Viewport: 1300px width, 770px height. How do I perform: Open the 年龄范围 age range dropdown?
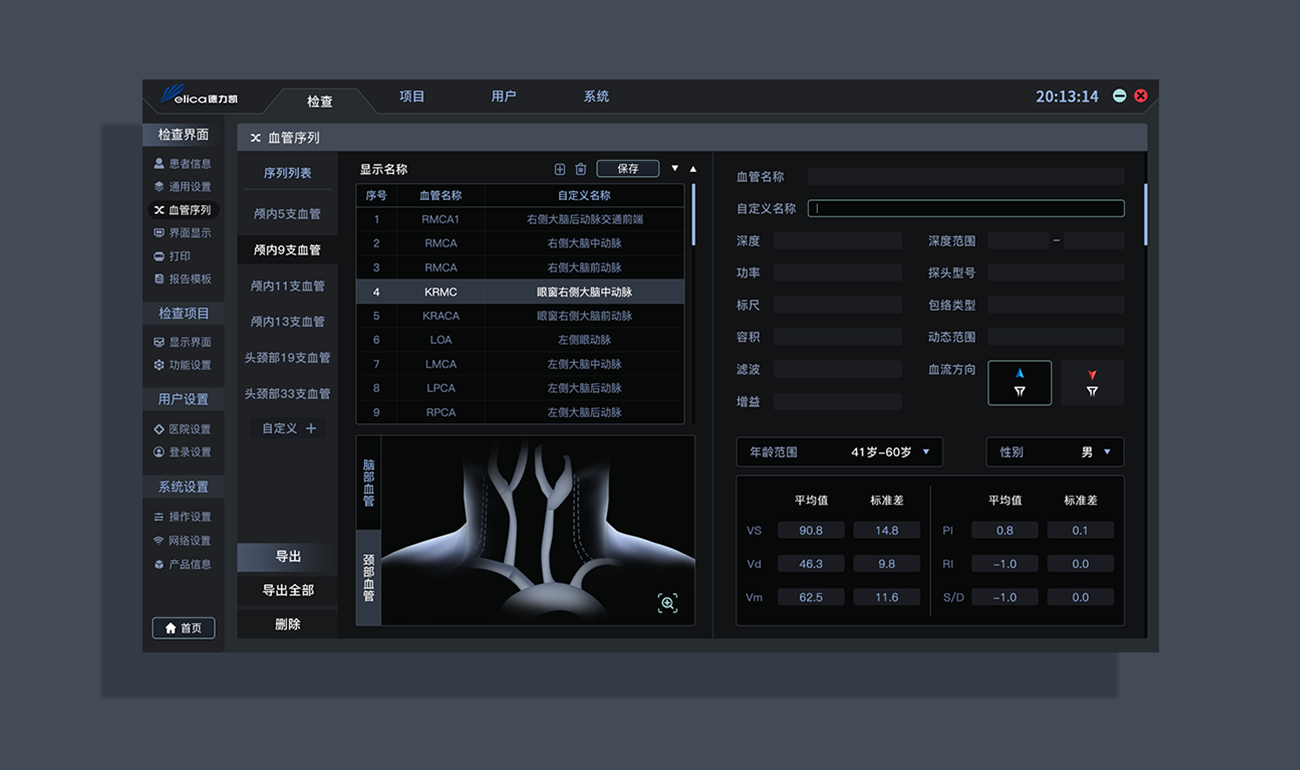click(839, 452)
